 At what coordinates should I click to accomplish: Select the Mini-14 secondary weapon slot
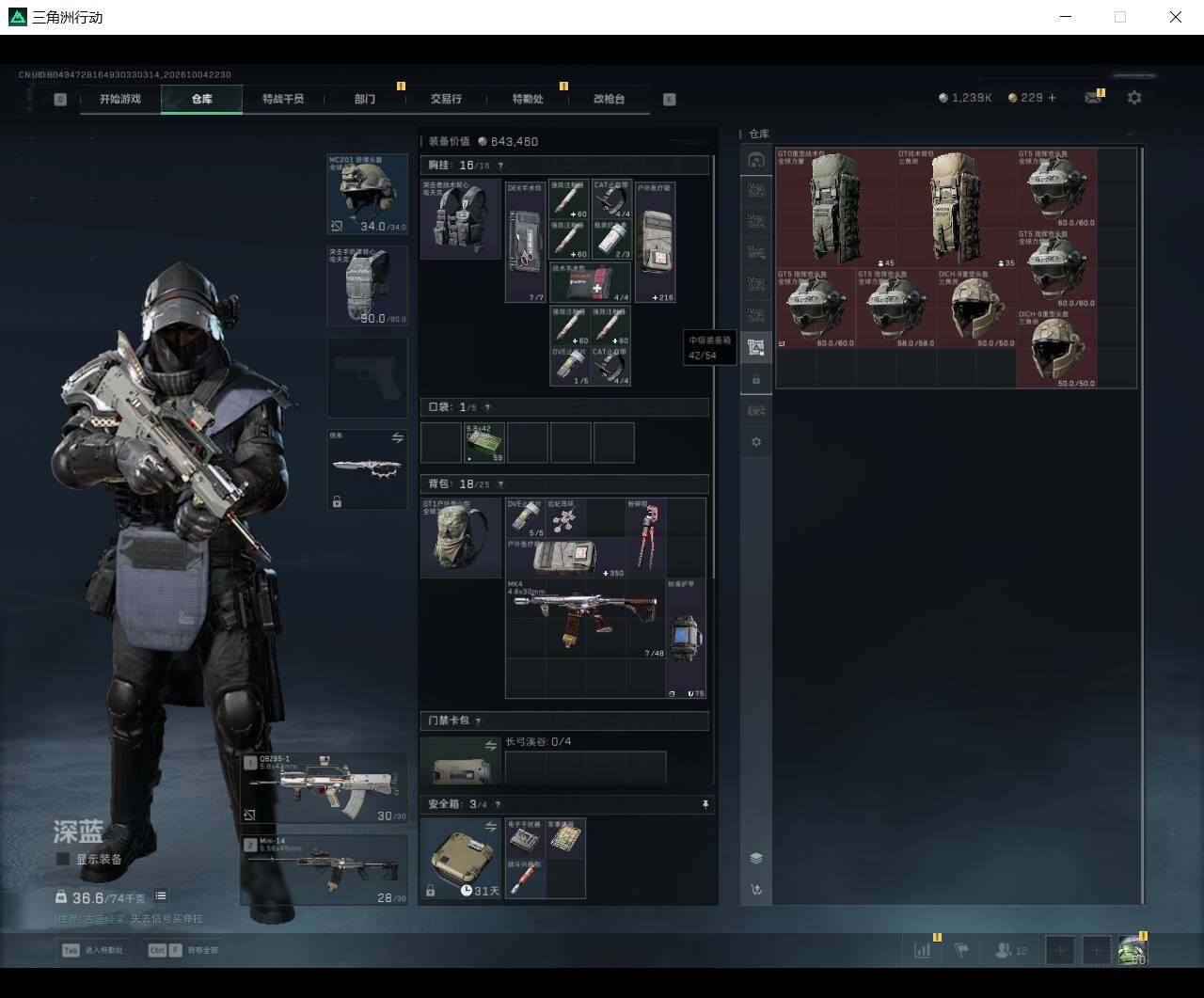325,870
